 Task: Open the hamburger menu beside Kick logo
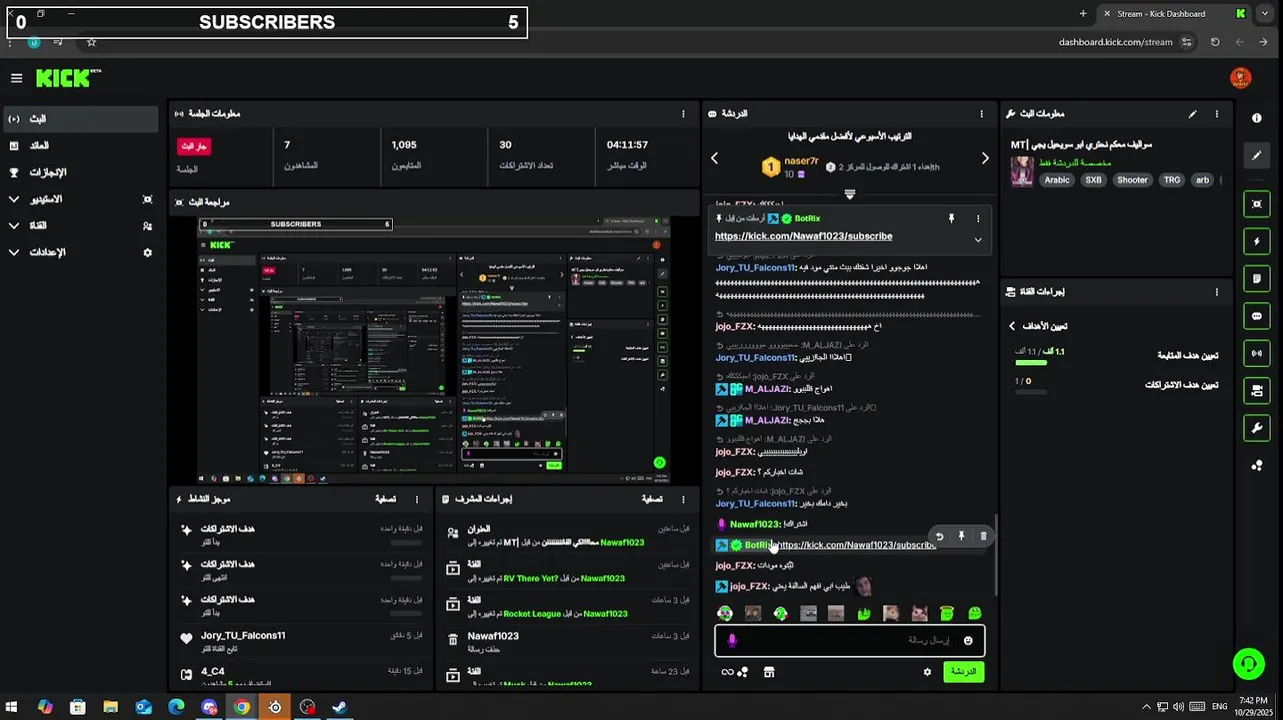pyautogui.click(x=16, y=78)
